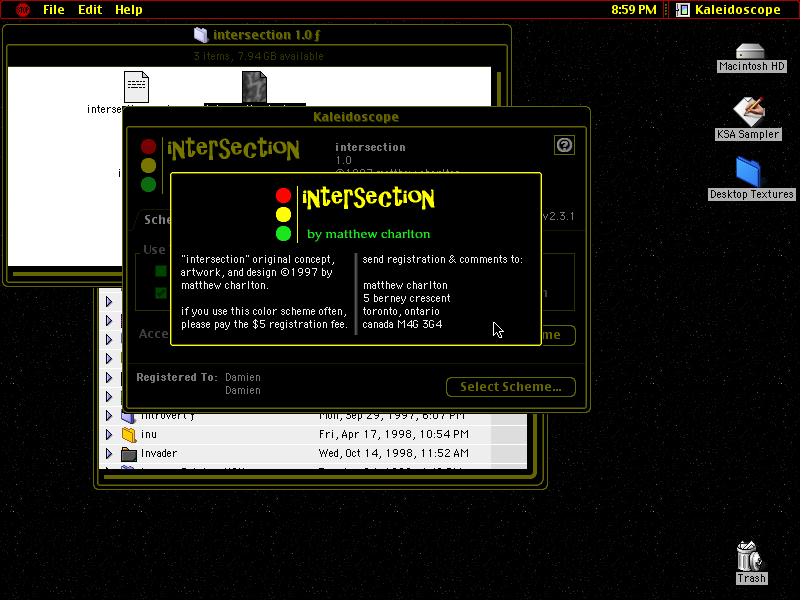
Task: Select the Desktop Textures folder icon
Action: (748, 172)
